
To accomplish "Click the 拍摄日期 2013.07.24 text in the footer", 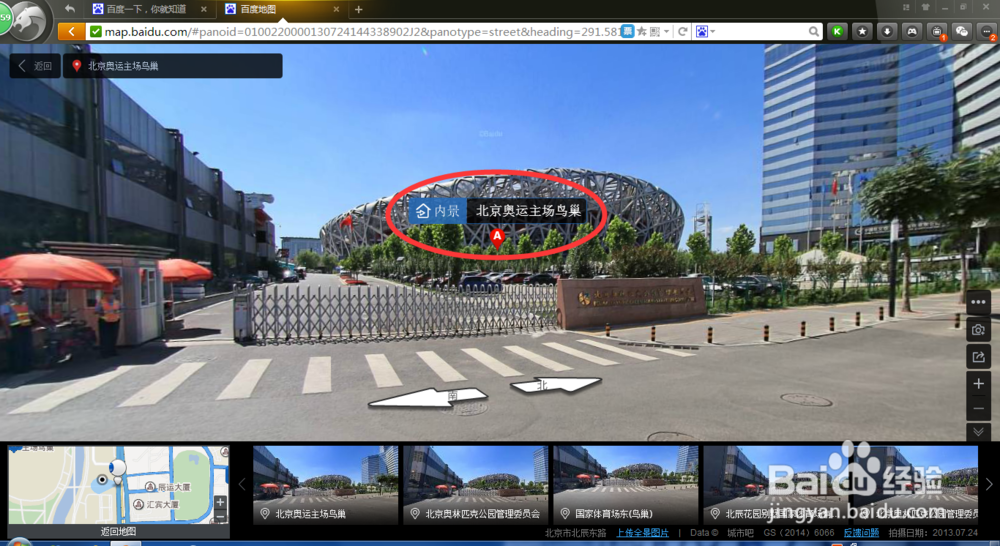I will pos(933,533).
